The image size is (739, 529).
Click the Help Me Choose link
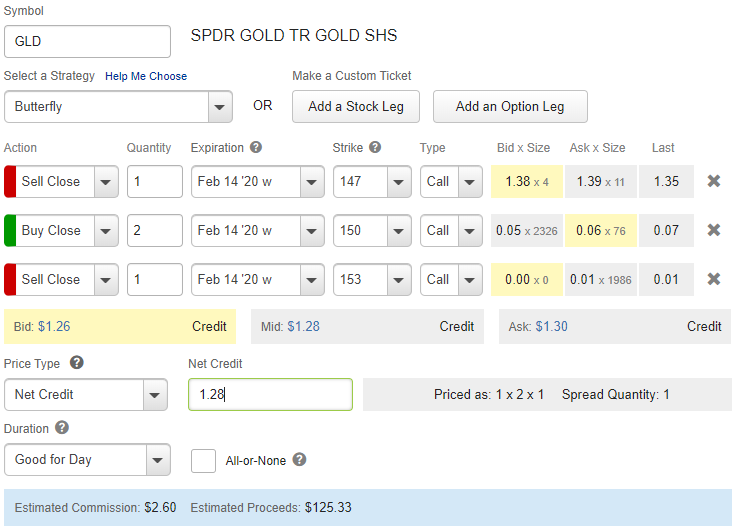coord(146,76)
